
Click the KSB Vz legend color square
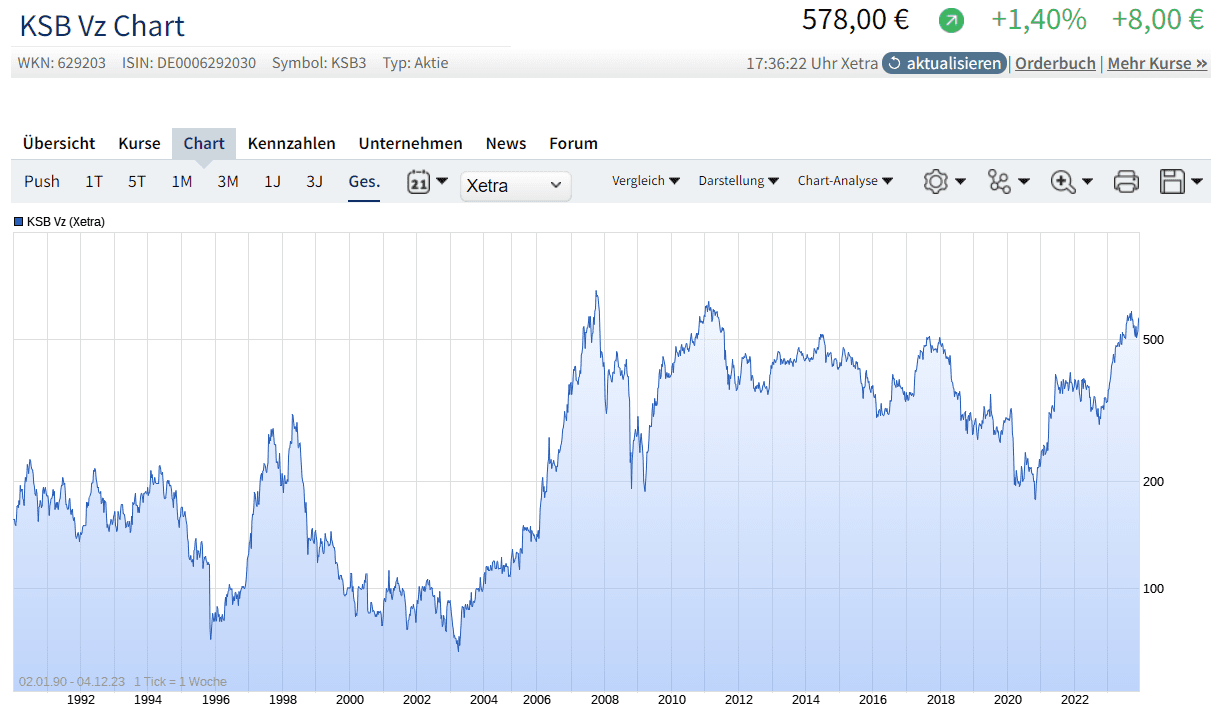click(x=18, y=221)
